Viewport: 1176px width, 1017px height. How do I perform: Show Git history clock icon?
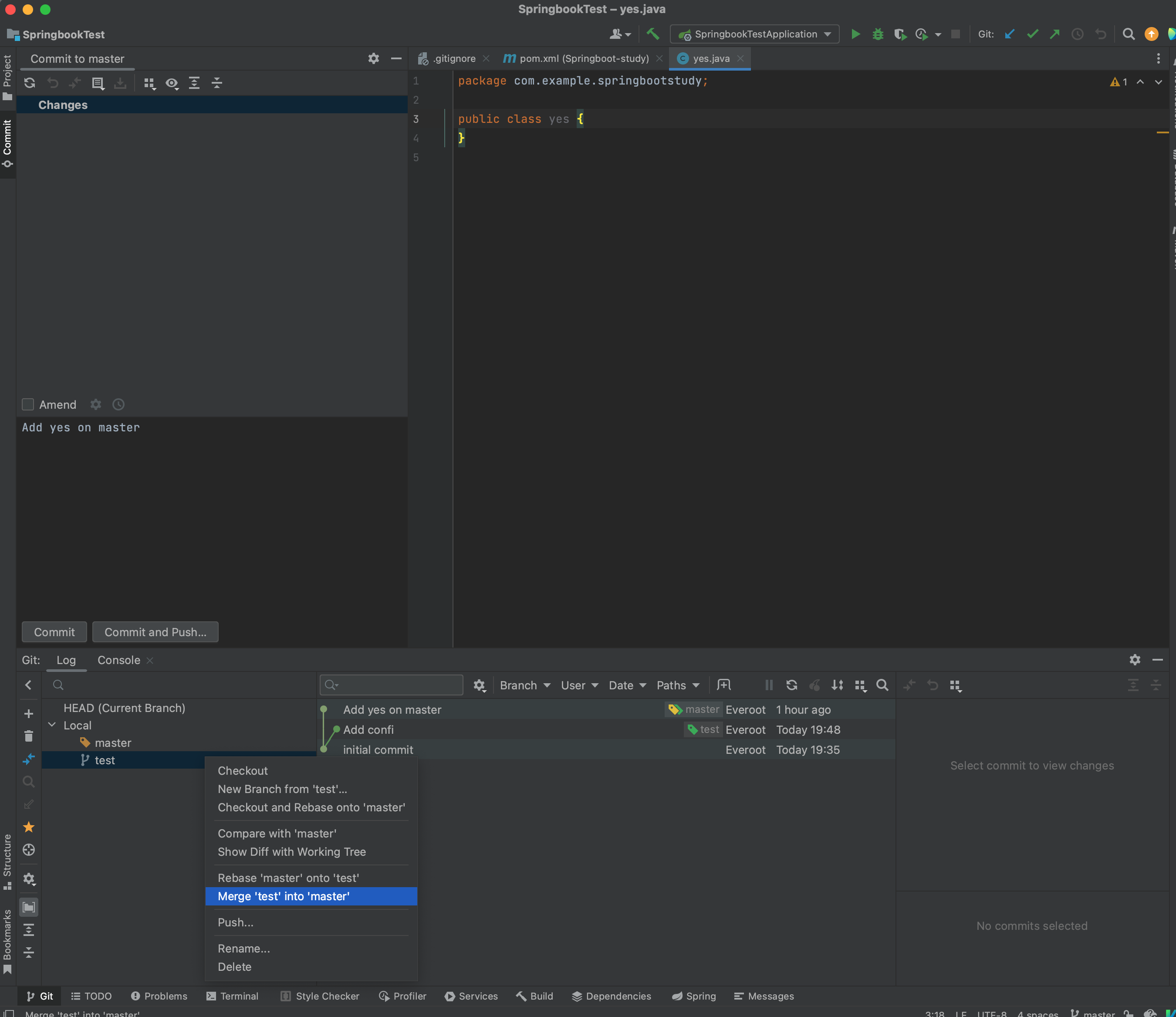tap(1077, 34)
